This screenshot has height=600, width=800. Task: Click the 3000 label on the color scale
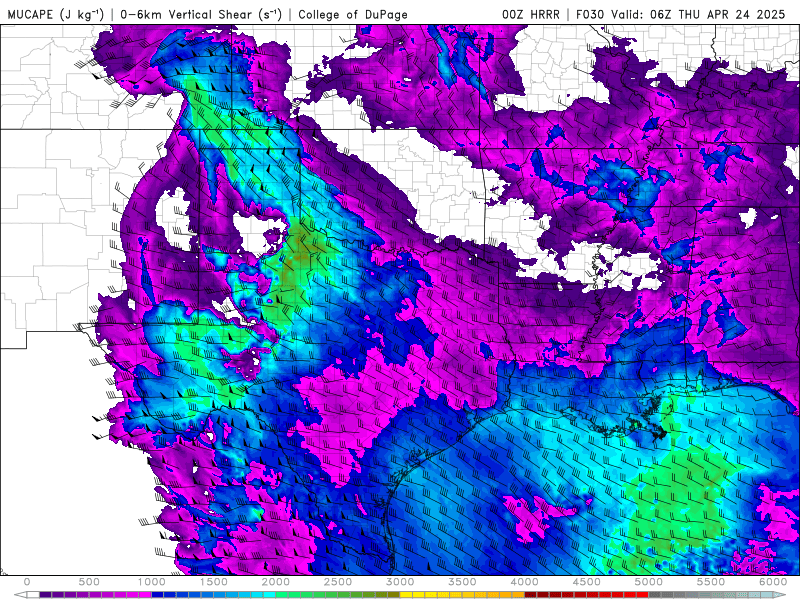(400, 582)
